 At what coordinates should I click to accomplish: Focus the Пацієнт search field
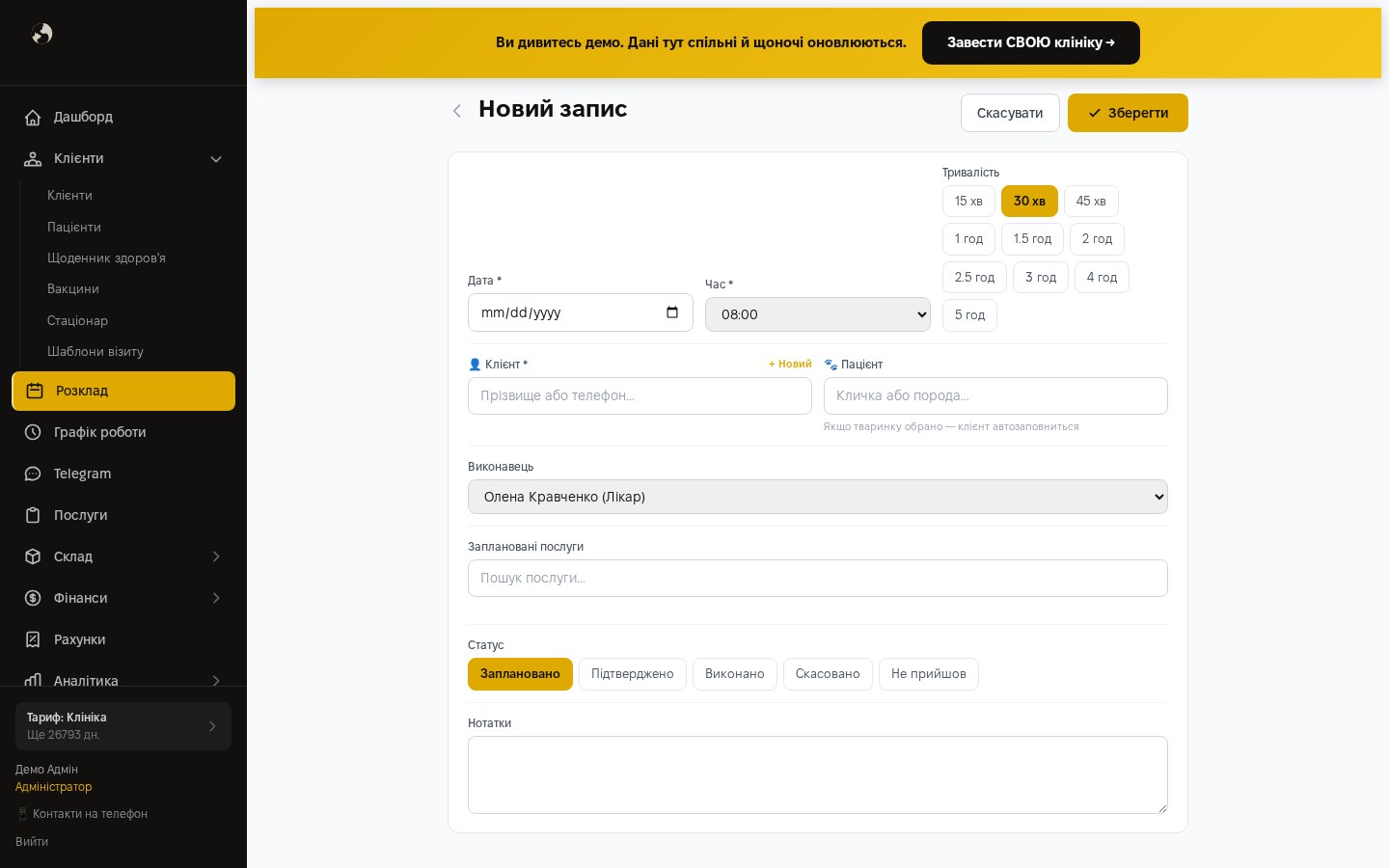995,395
